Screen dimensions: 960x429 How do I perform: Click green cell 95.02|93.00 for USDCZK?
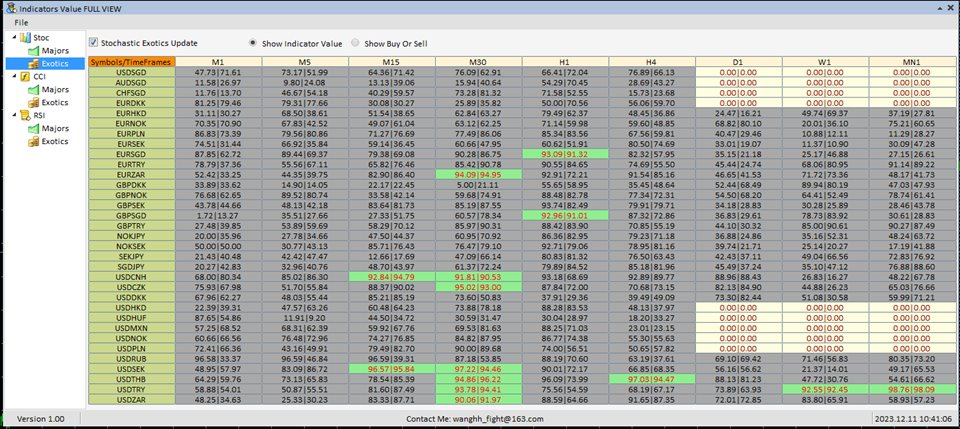click(x=479, y=287)
